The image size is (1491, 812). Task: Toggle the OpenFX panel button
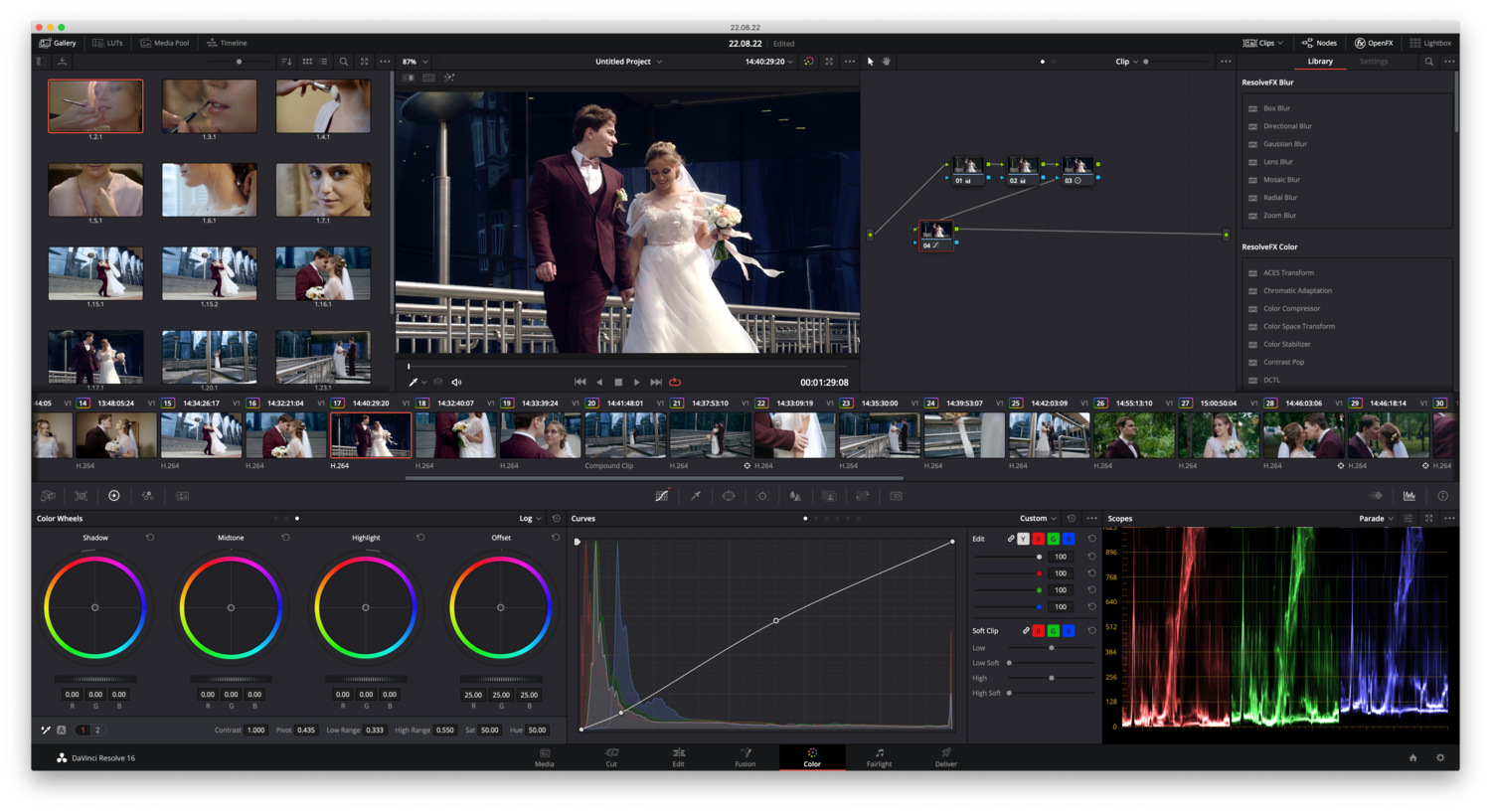pos(1374,43)
